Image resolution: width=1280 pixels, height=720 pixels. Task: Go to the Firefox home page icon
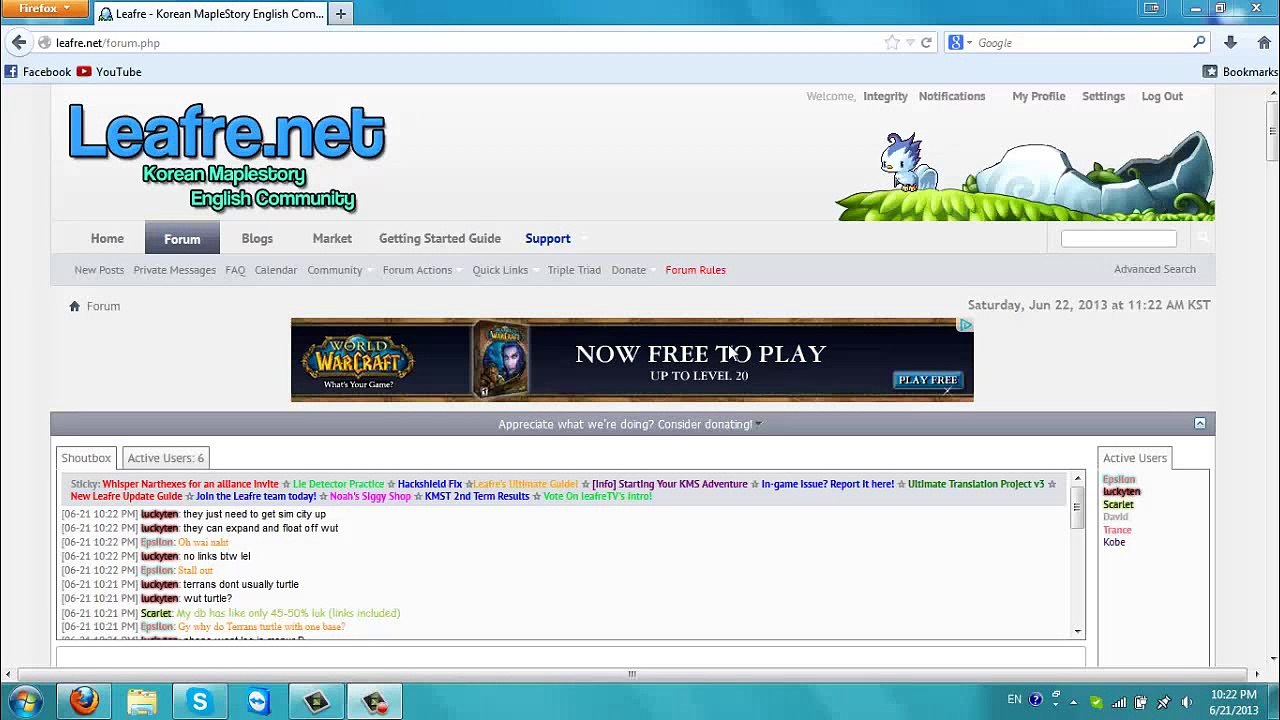[x=1264, y=43]
